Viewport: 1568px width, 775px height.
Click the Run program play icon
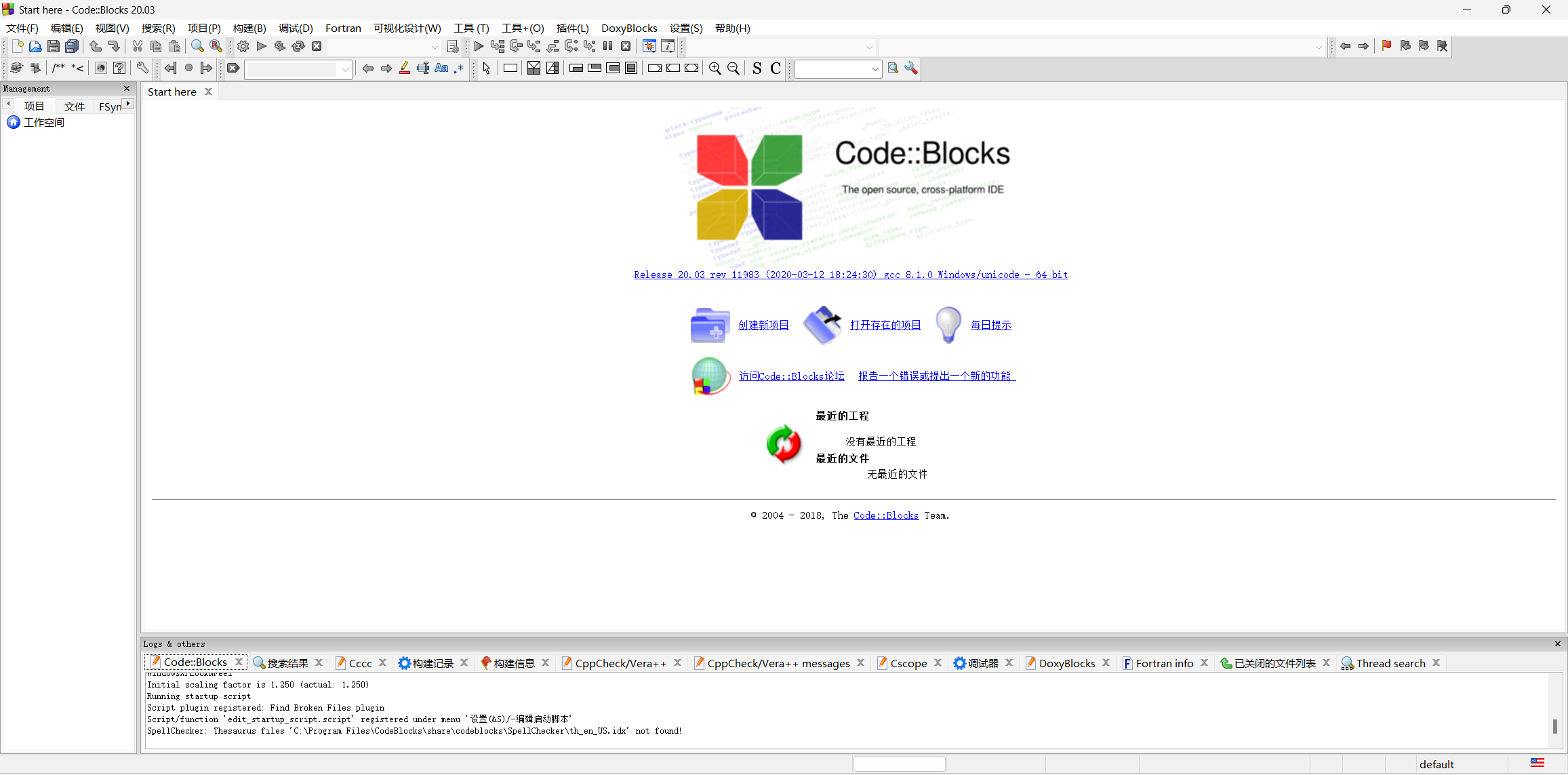[262, 46]
